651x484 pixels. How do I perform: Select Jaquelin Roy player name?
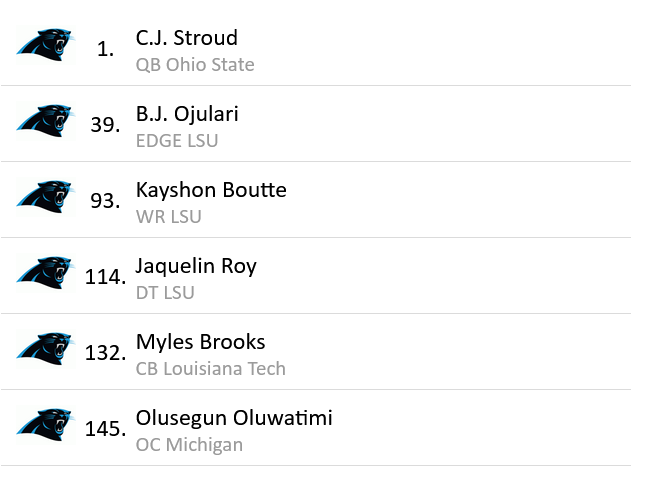[x=196, y=266]
